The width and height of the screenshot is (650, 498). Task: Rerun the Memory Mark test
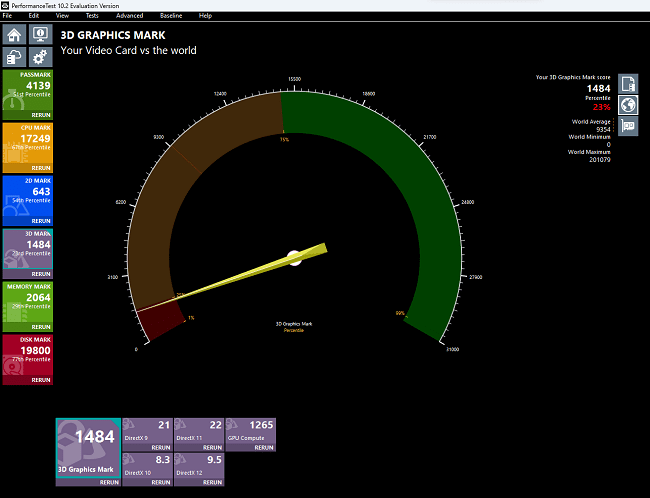click(x=41, y=327)
